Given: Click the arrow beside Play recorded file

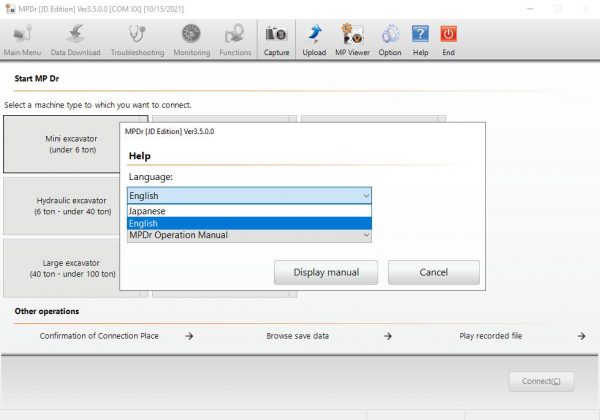Looking at the screenshot, I should [x=582, y=336].
